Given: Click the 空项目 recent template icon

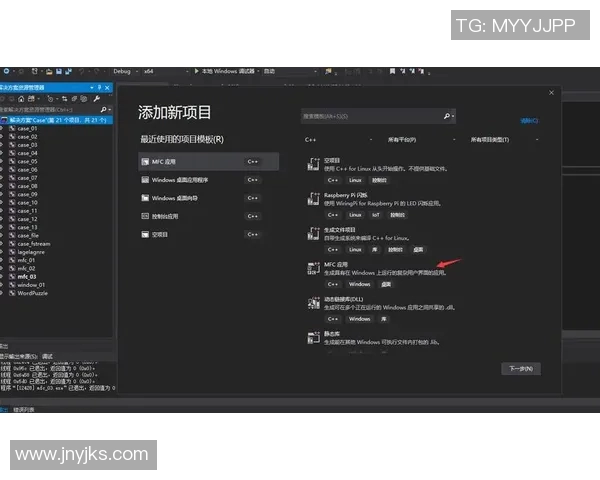Looking at the screenshot, I should point(145,234).
